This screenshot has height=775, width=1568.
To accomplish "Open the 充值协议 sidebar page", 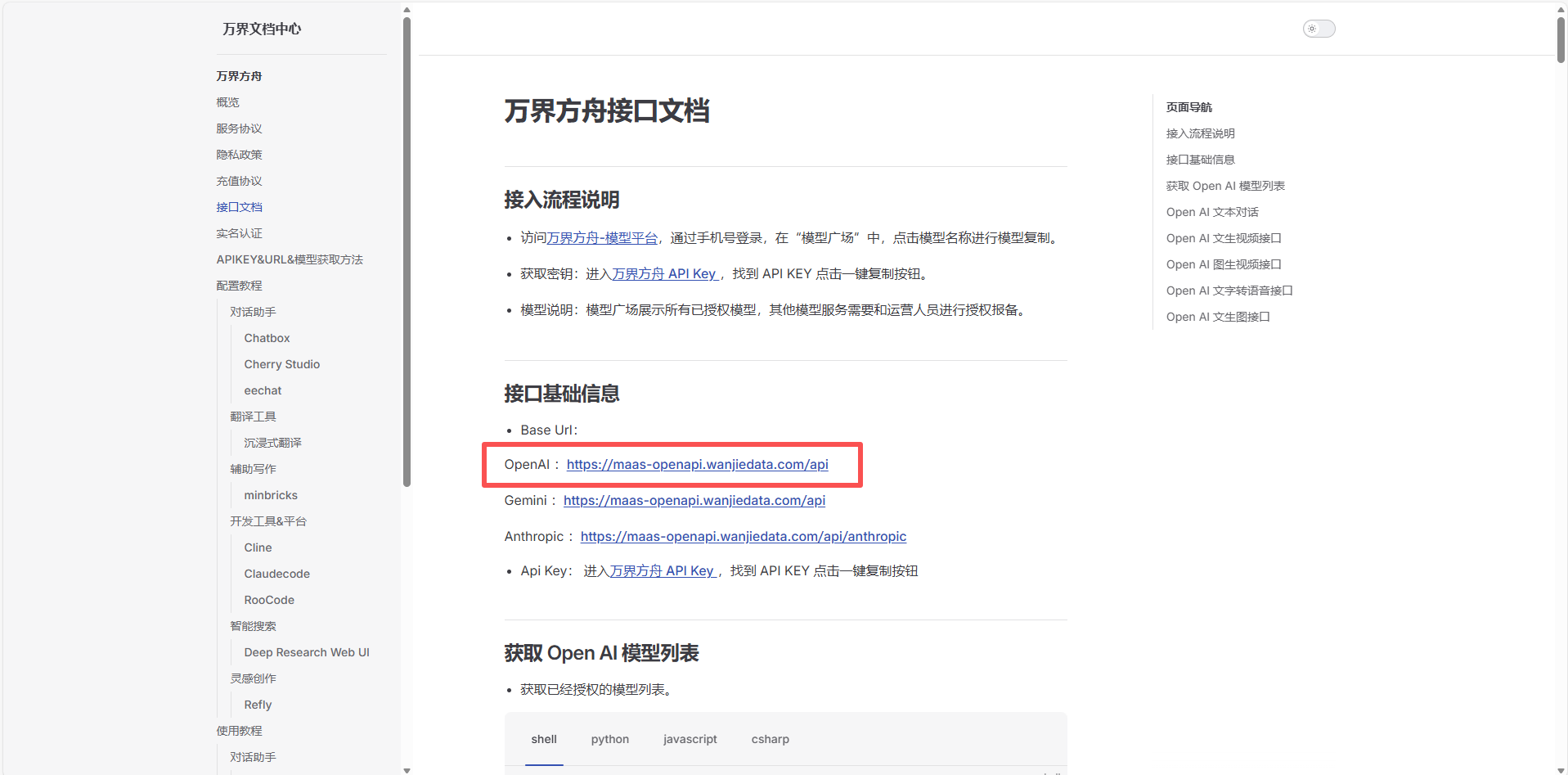I will pos(239,181).
